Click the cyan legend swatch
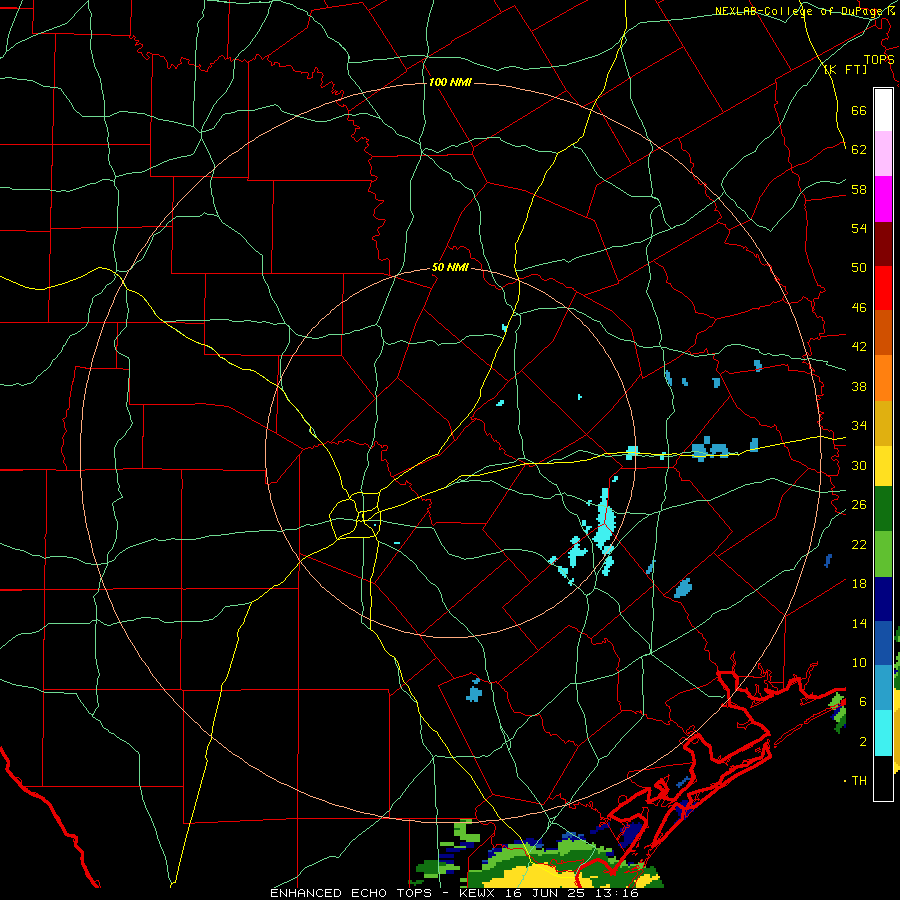This screenshot has width=900, height=900. tap(883, 733)
